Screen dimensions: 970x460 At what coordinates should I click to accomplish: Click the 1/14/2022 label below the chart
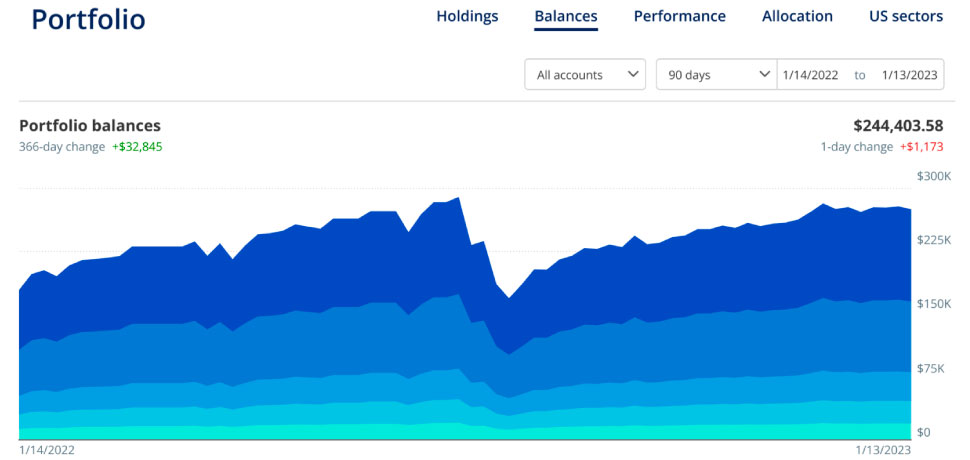pos(47,450)
